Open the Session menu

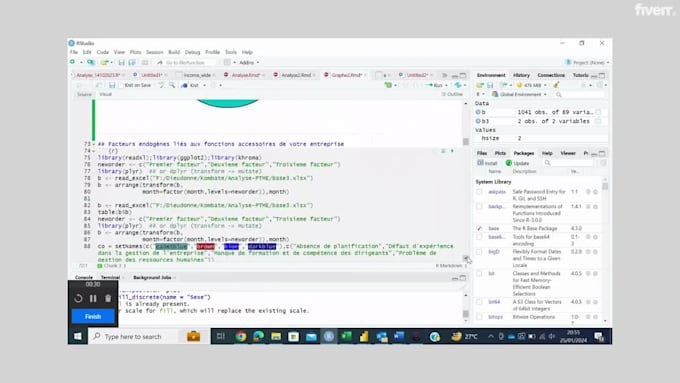(154, 52)
